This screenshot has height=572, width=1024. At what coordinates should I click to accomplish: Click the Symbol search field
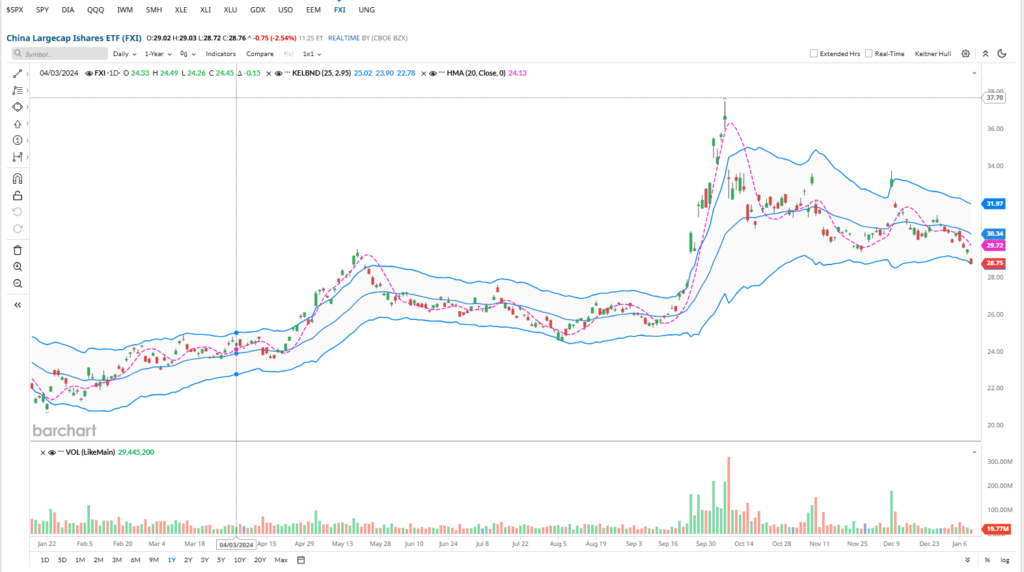(x=60, y=53)
